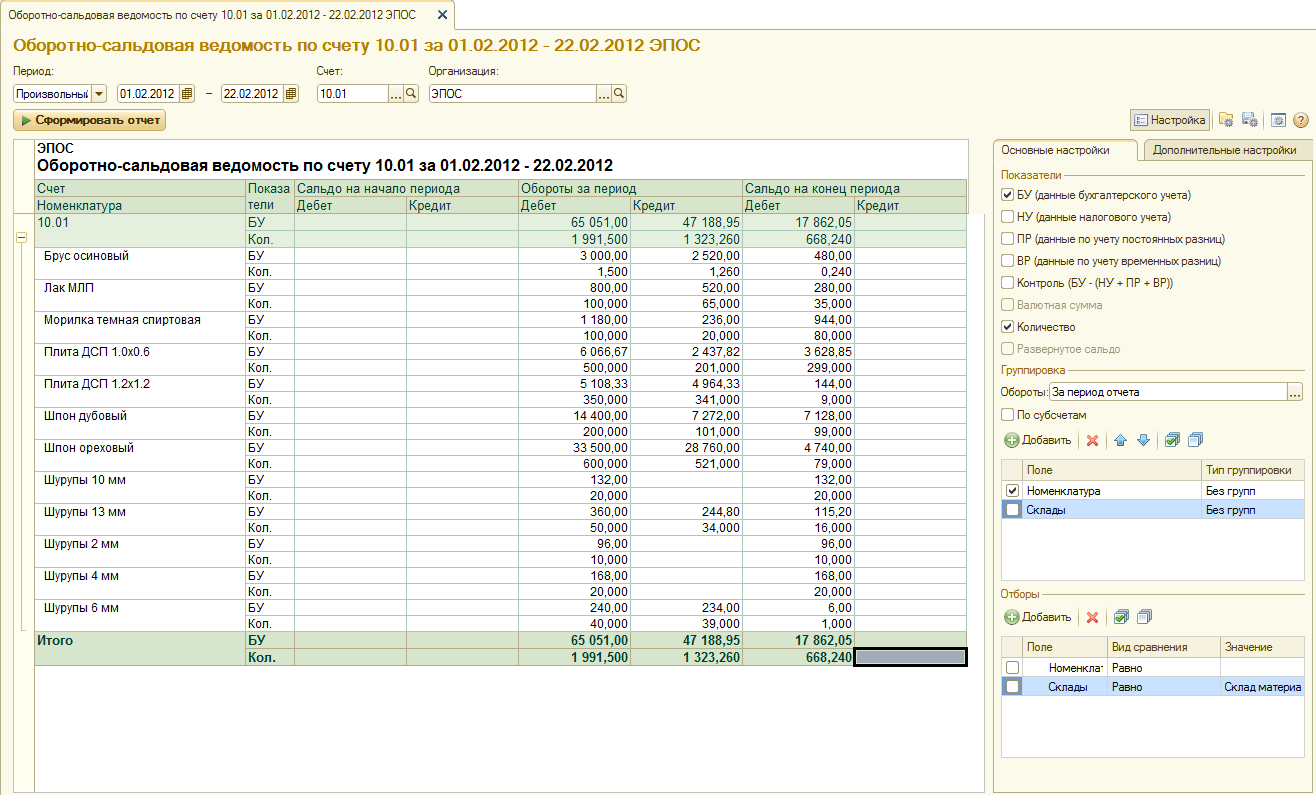Screen dimensions: 1316x795
Task: Switch to Дополнительные настройки tab
Action: (x=1223, y=150)
